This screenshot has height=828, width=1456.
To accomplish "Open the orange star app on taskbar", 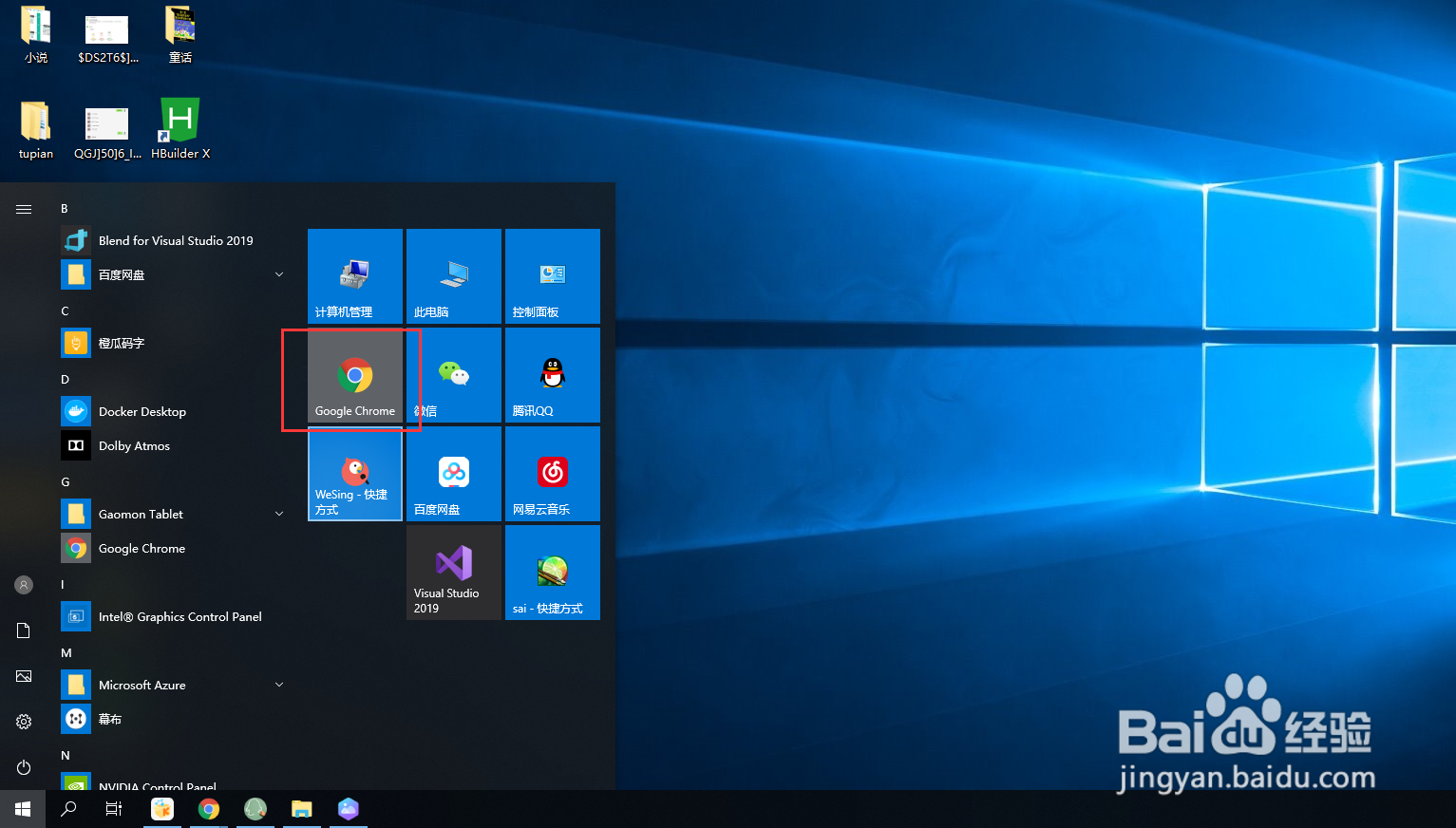I will 162,809.
